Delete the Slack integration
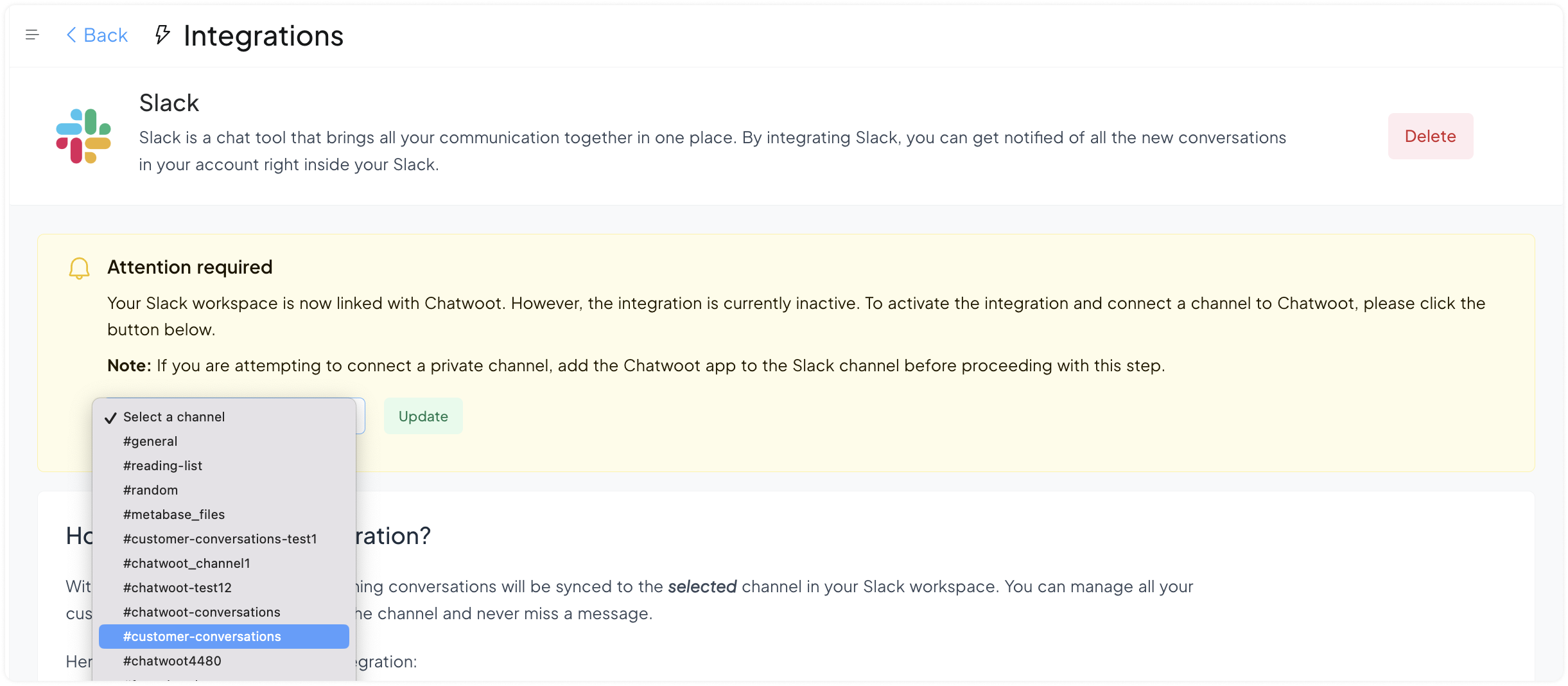Screen dimensions: 1568x686 pos(1431,136)
